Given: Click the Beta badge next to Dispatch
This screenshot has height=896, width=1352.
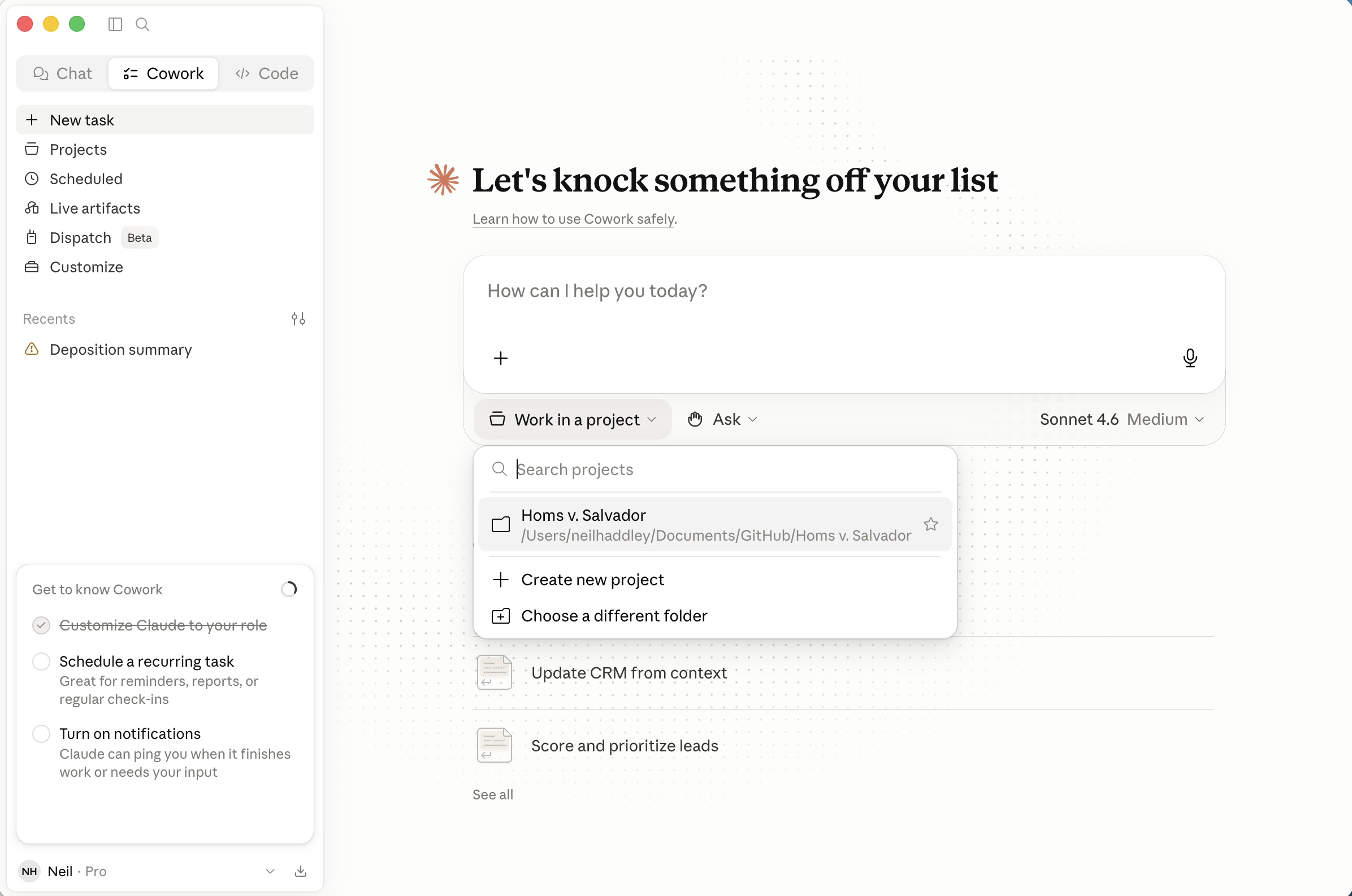Looking at the screenshot, I should (140, 238).
